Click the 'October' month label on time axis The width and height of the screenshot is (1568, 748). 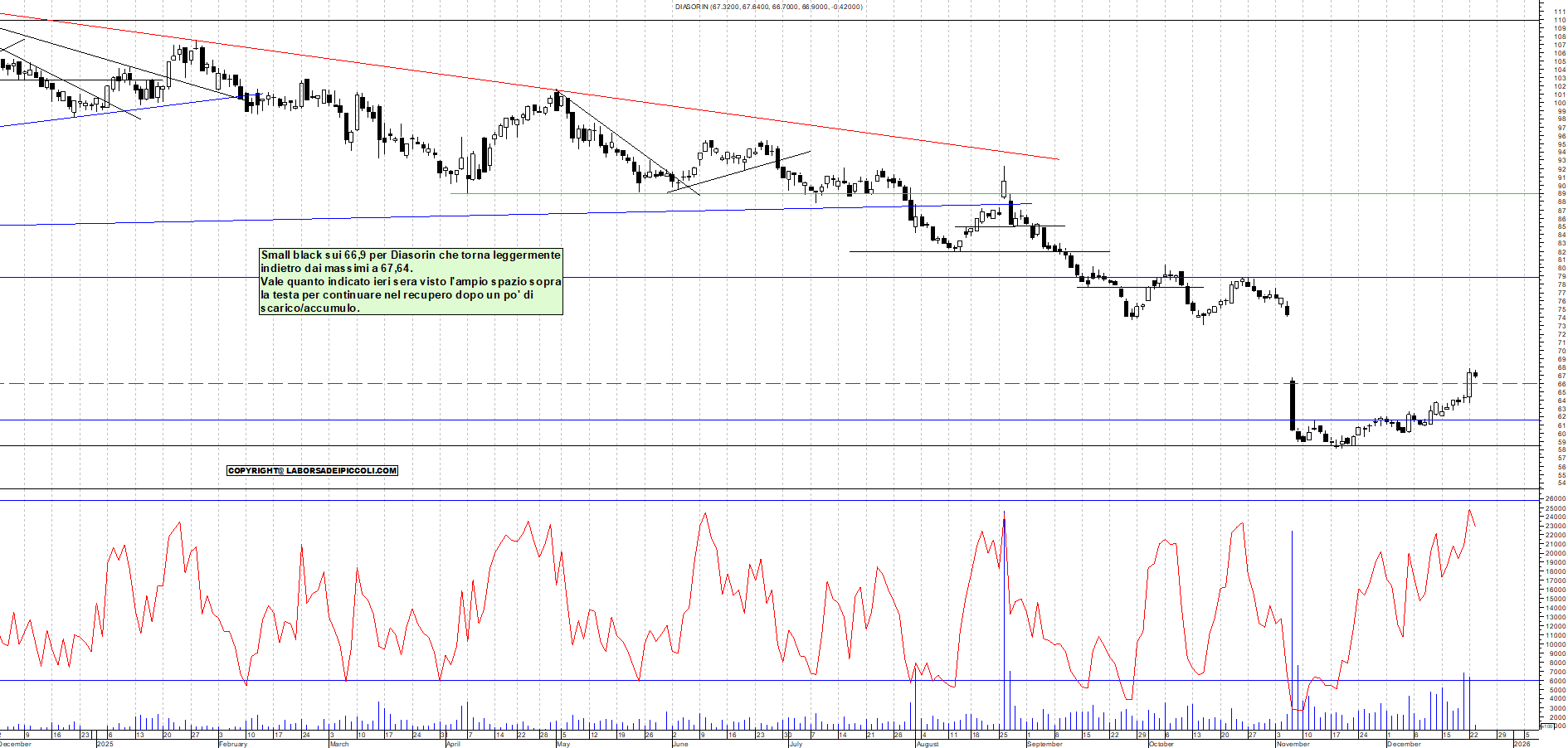point(1161,744)
